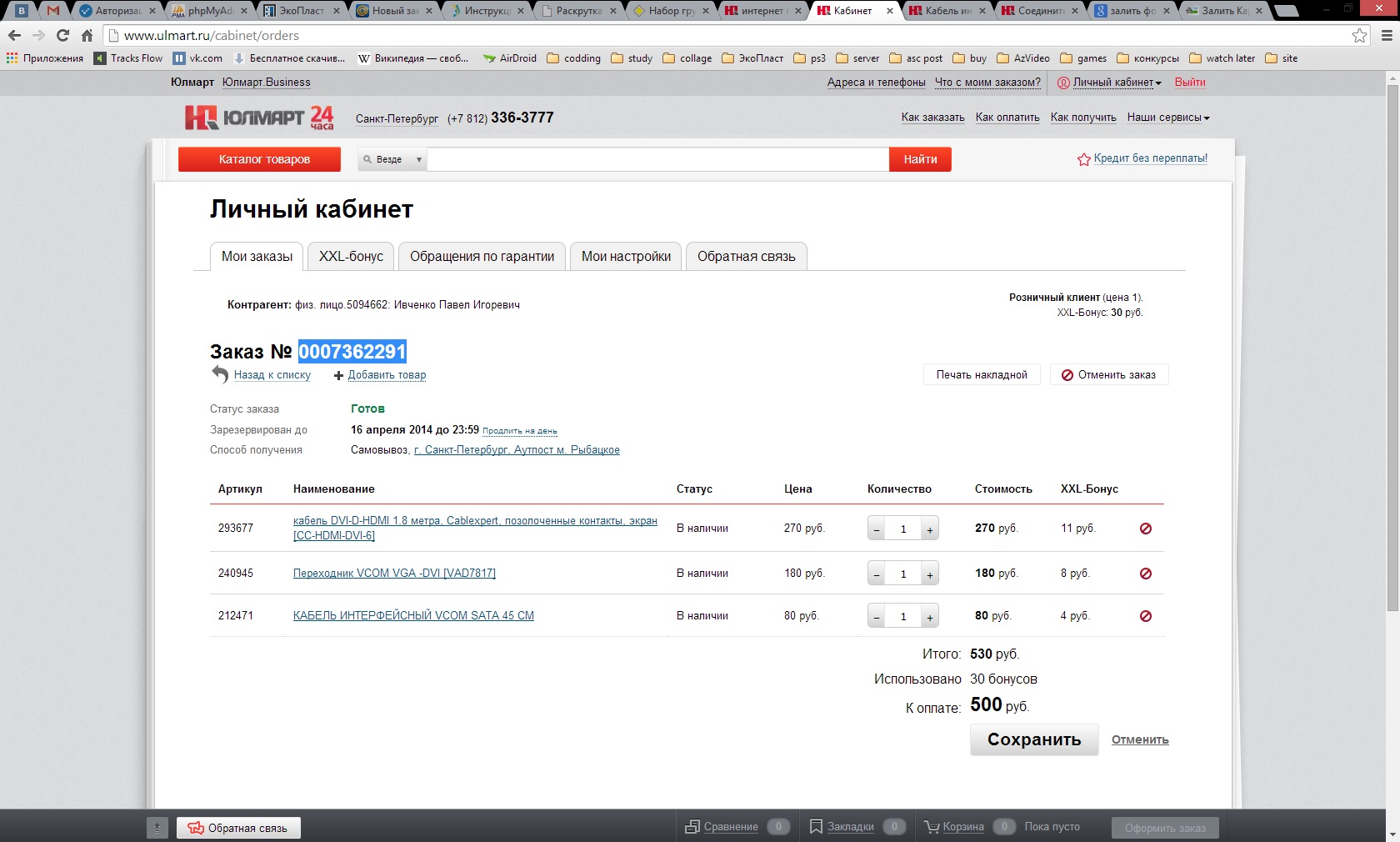Reload the page with the refresh icon
Screen dimensions: 1400x842
[62, 35]
